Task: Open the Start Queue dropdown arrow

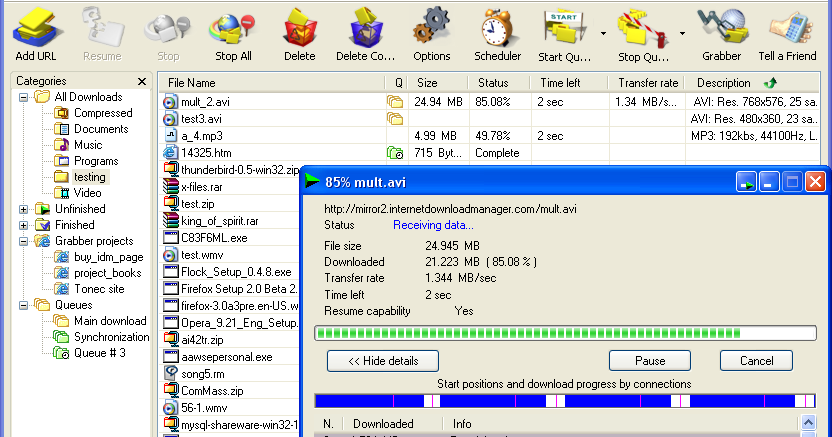Action: tap(603, 33)
